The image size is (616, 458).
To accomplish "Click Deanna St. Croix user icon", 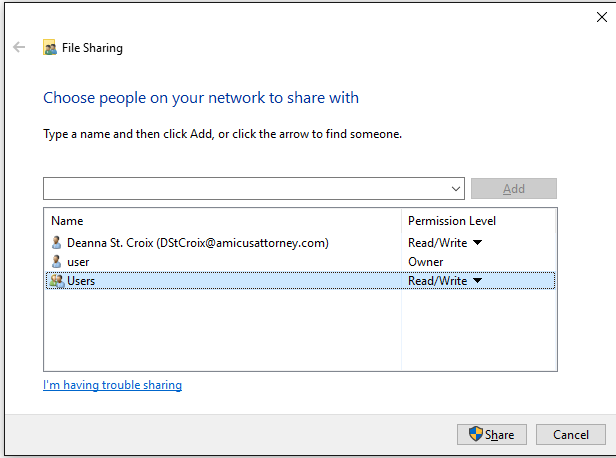I will pos(57,242).
